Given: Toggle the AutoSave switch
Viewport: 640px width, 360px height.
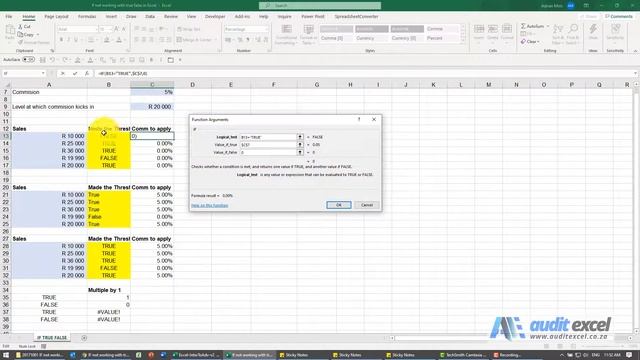Looking at the screenshot, I should coord(28,60).
